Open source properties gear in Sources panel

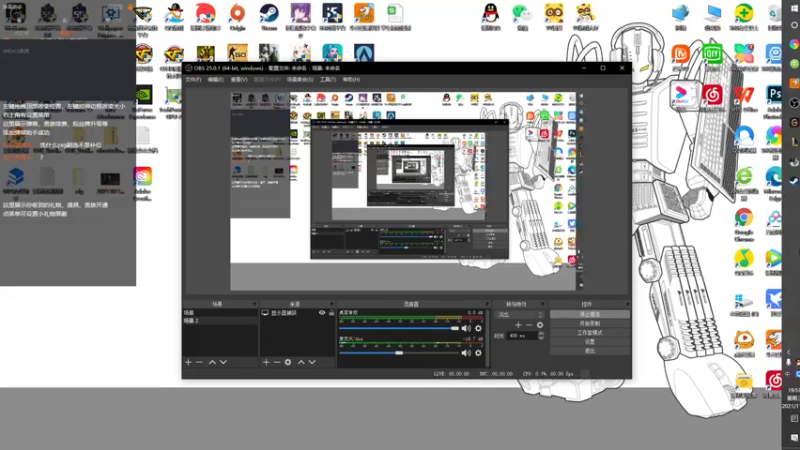288,362
